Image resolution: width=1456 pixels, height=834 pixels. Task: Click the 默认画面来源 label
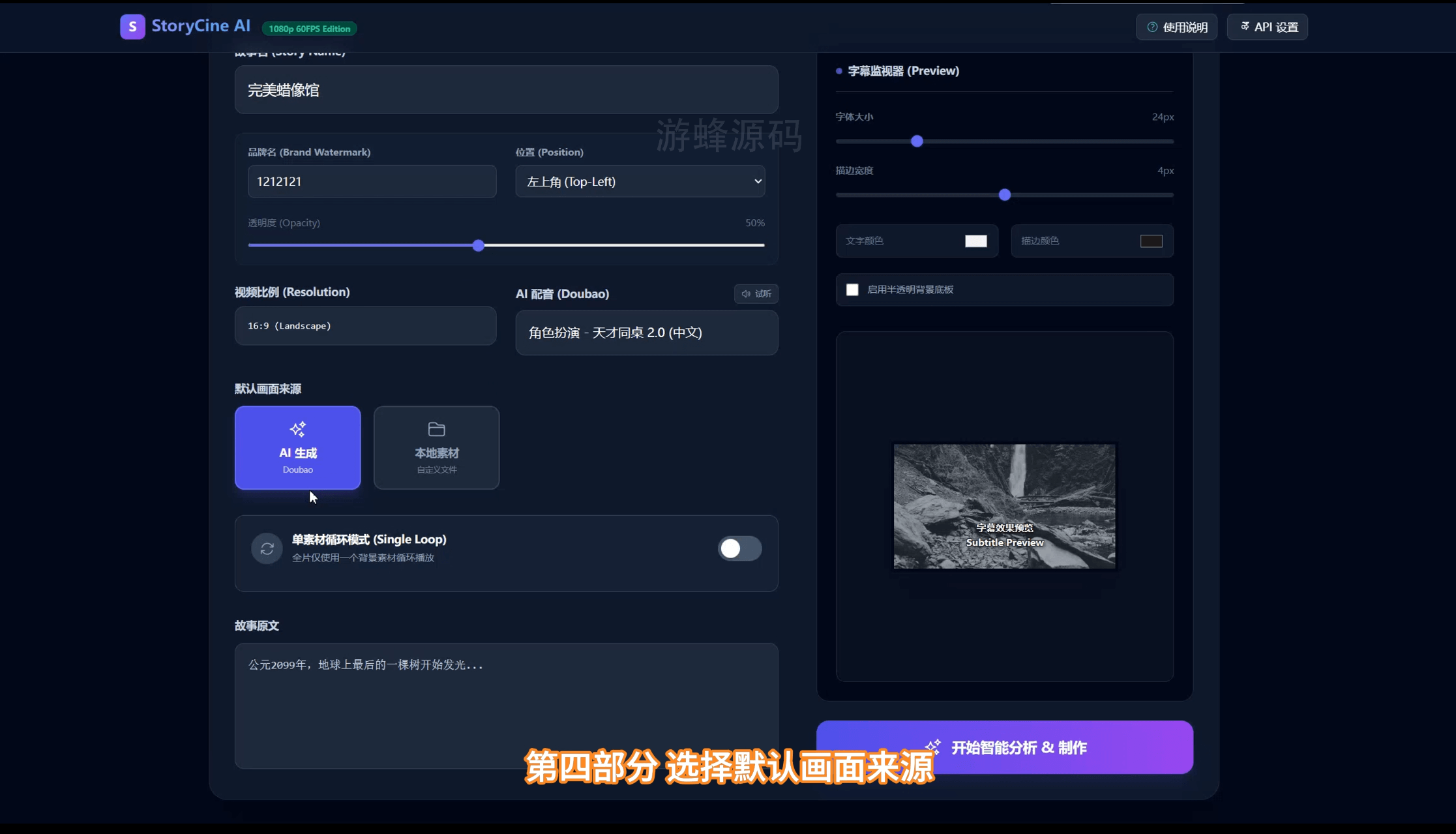(267, 389)
